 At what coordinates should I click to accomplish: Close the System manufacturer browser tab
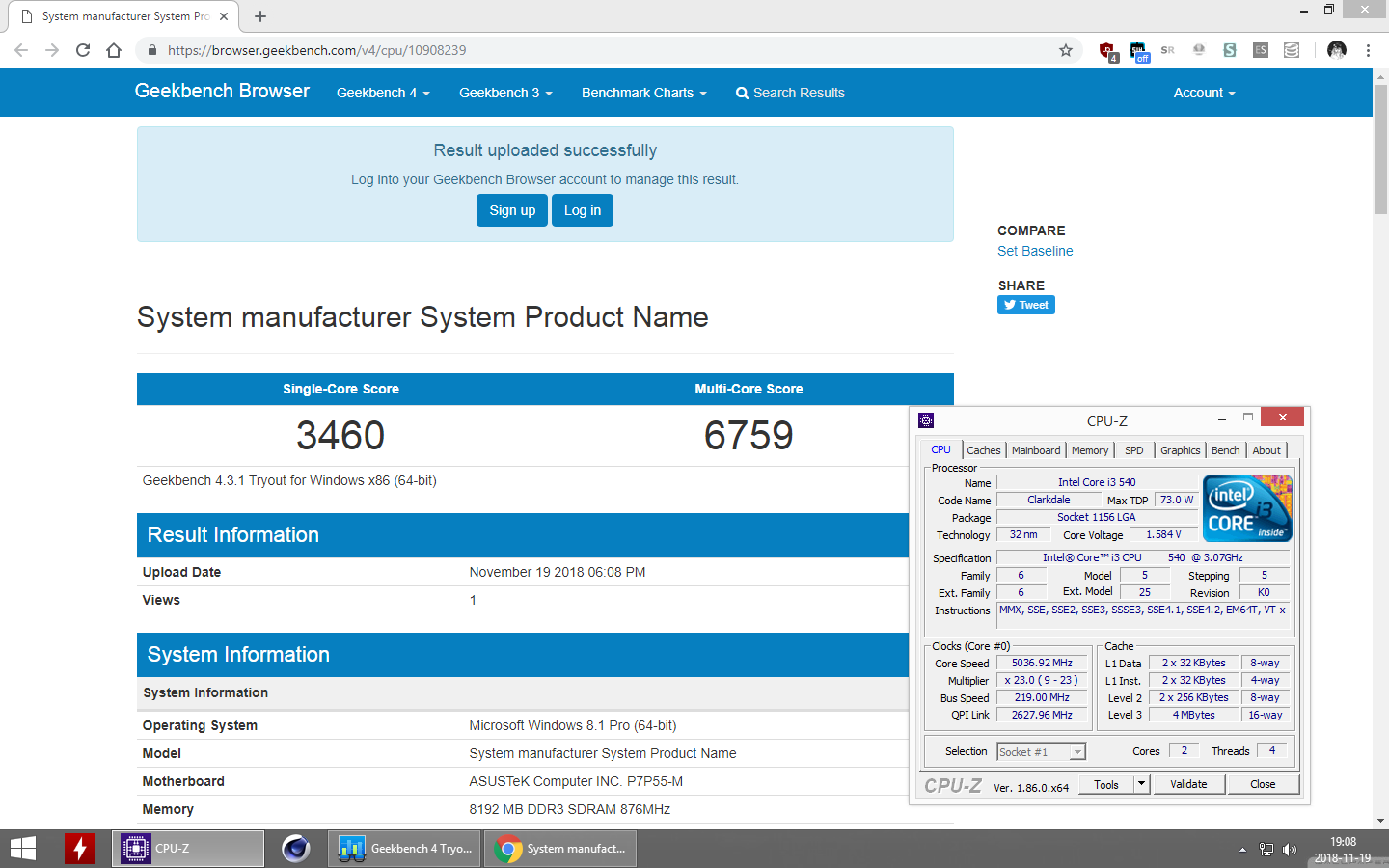224,16
